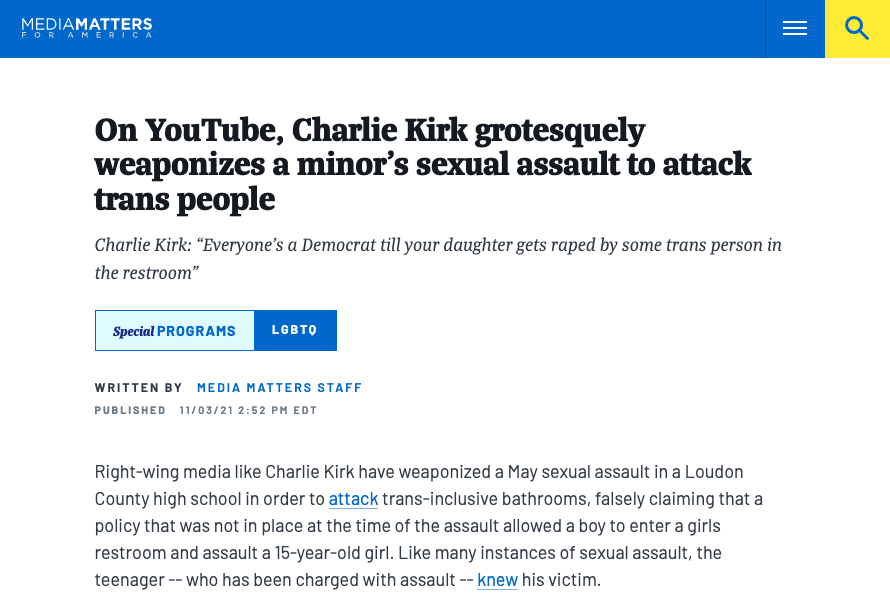The height and width of the screenshot is (608, 890).
Task: Click "trans people" at the headline end
Action: [184, 199]
